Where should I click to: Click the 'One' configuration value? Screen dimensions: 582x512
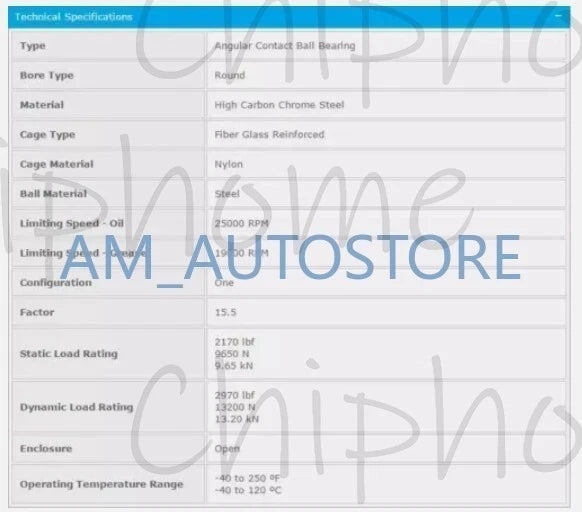224,283
